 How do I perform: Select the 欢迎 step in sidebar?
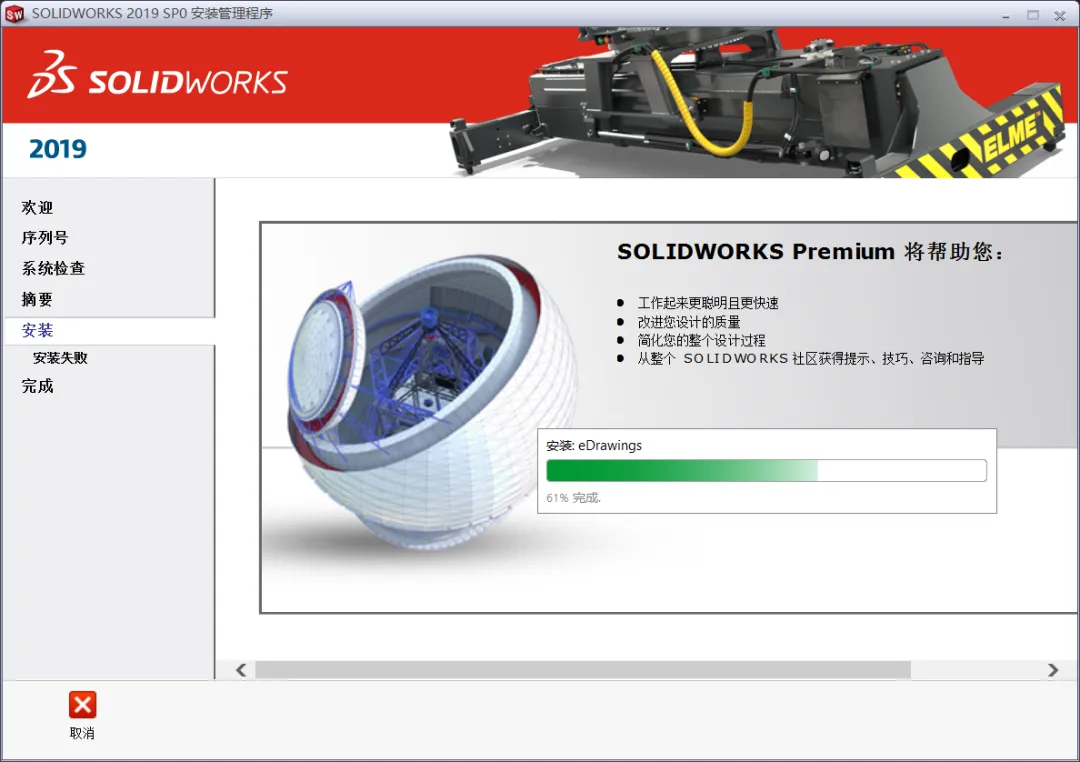coord(37,207)
